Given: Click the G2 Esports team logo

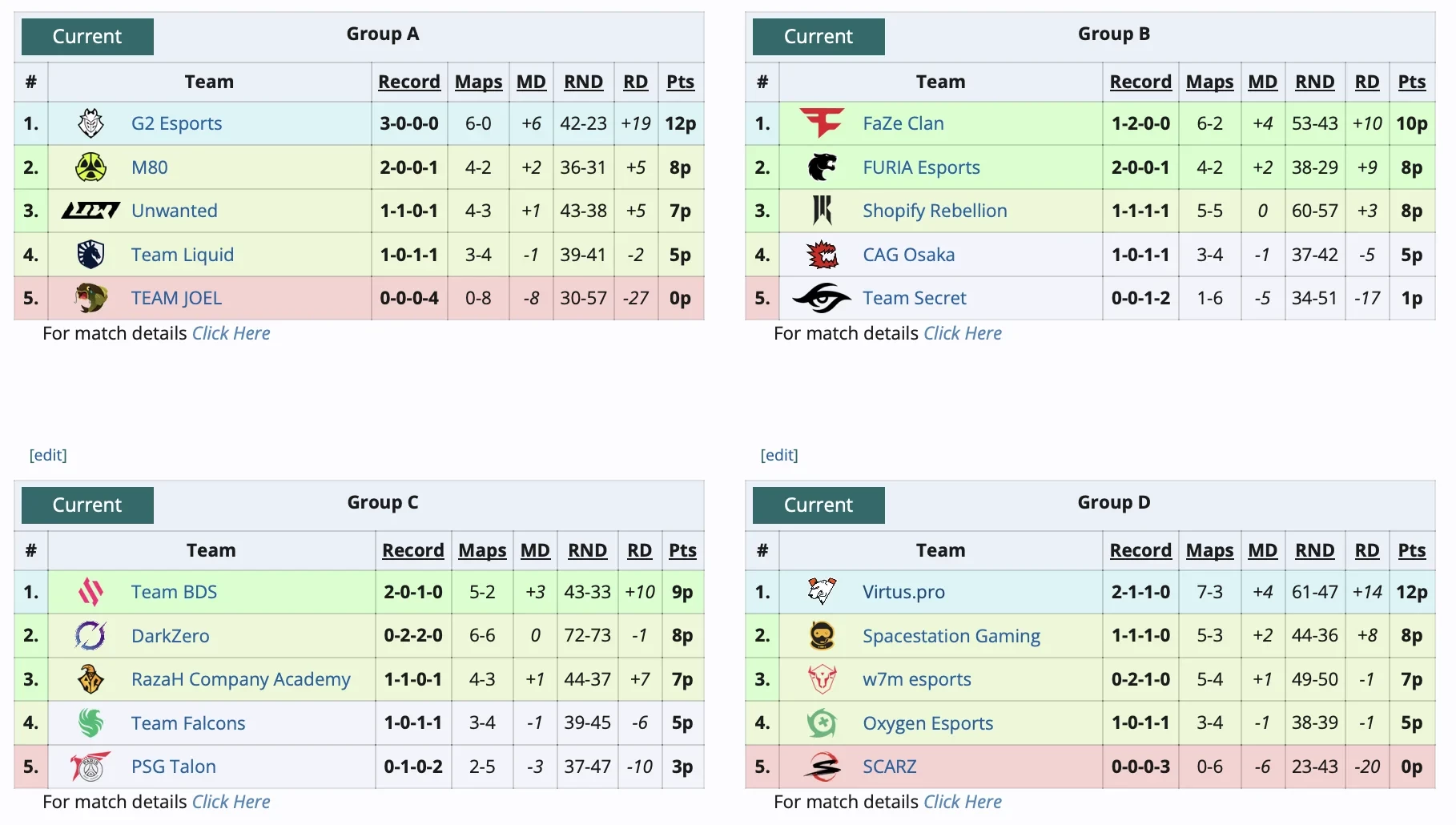Looking at the screenshot, I should pos(90,123).
